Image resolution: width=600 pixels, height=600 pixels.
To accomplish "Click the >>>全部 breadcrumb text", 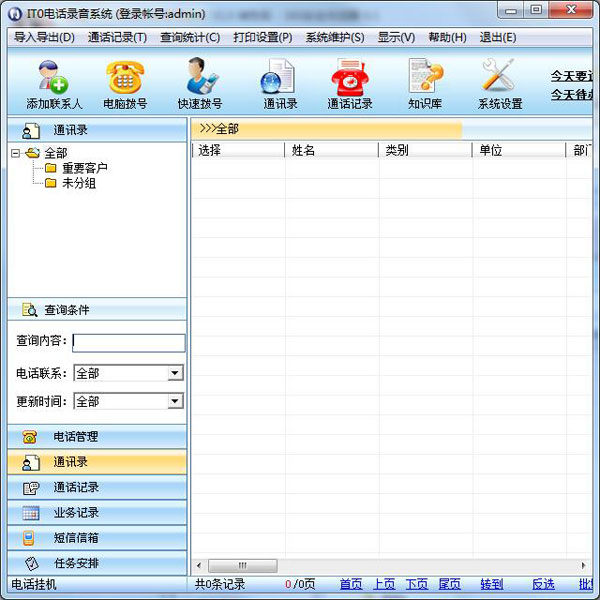I will (219, 129).
